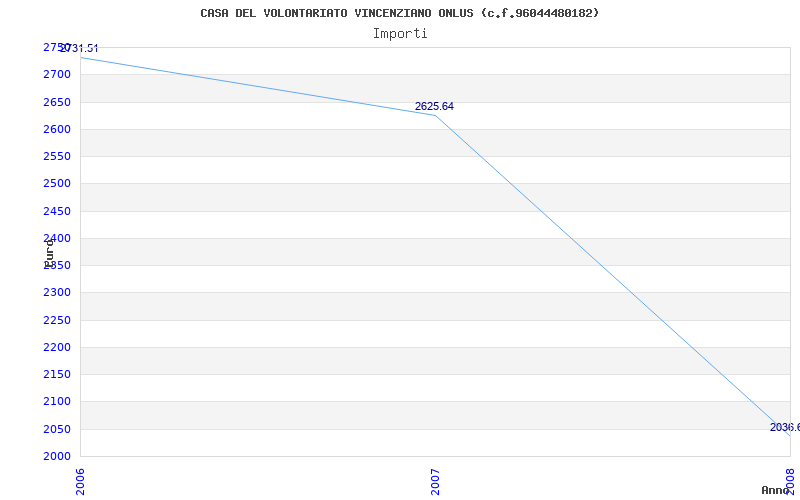Select the 2625.64 data point label

click(434, 107)
